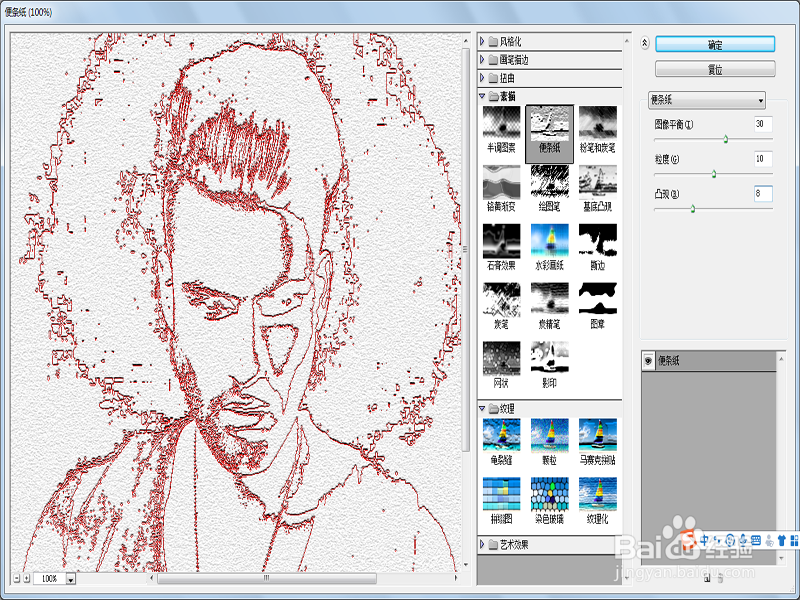The image size is (800, 600).
Task: Zoom in with the plus button
Action: point(27,578)
